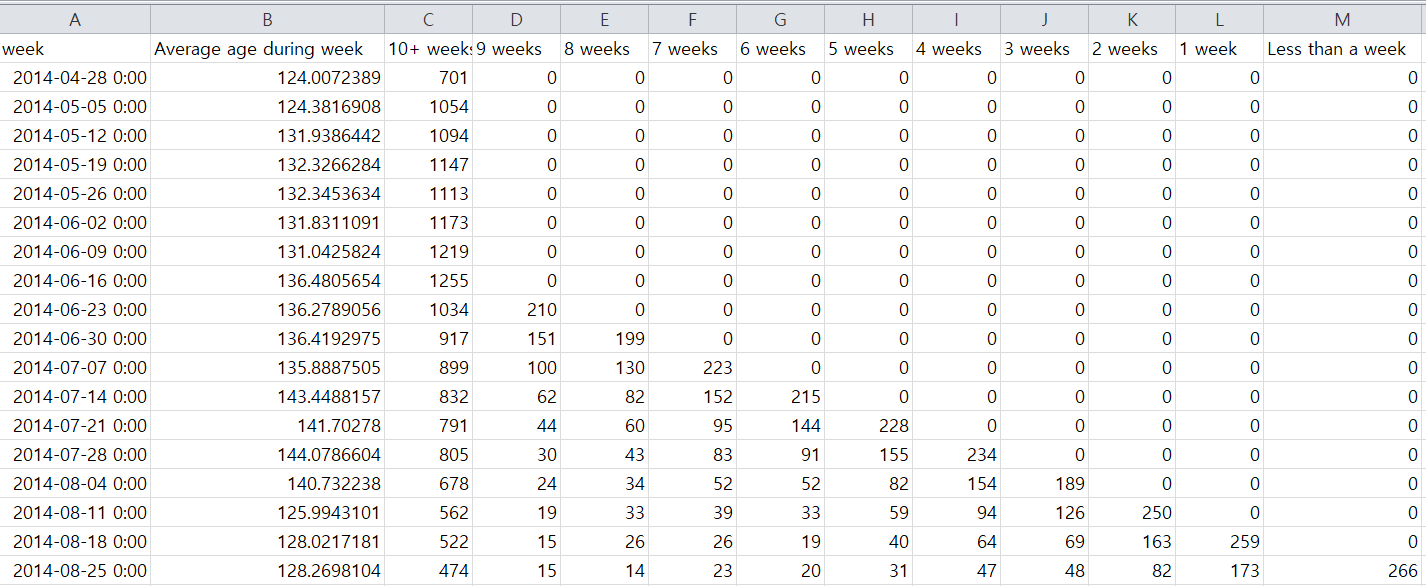Select 10+ weeks value 474
The height and width of the screenshot is (586, 1426).
[428, 570]
